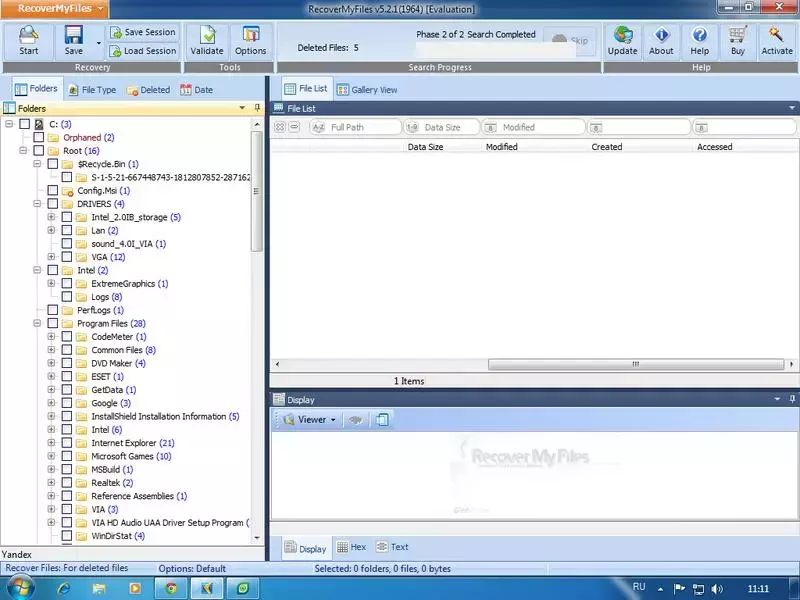800x600 pixels.
Task: Open the File List panel dropdown arrow
Action: click(792, 108)
